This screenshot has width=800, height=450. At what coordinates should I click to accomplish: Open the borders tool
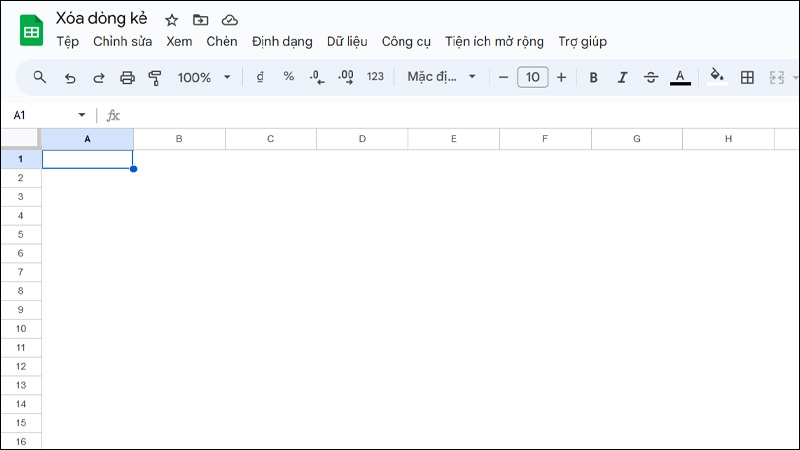[x=747, y=78]
